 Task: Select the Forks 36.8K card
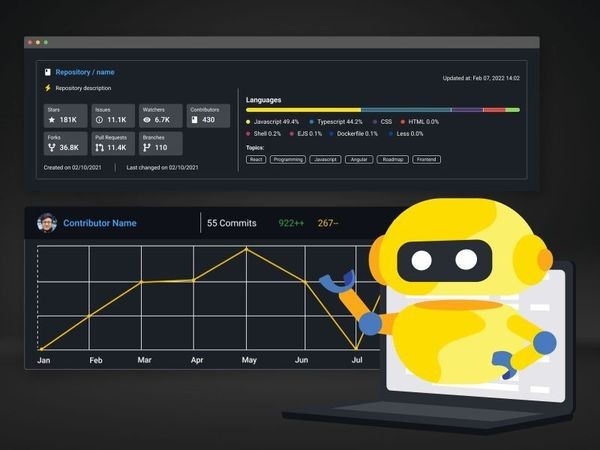coord(65,143)
